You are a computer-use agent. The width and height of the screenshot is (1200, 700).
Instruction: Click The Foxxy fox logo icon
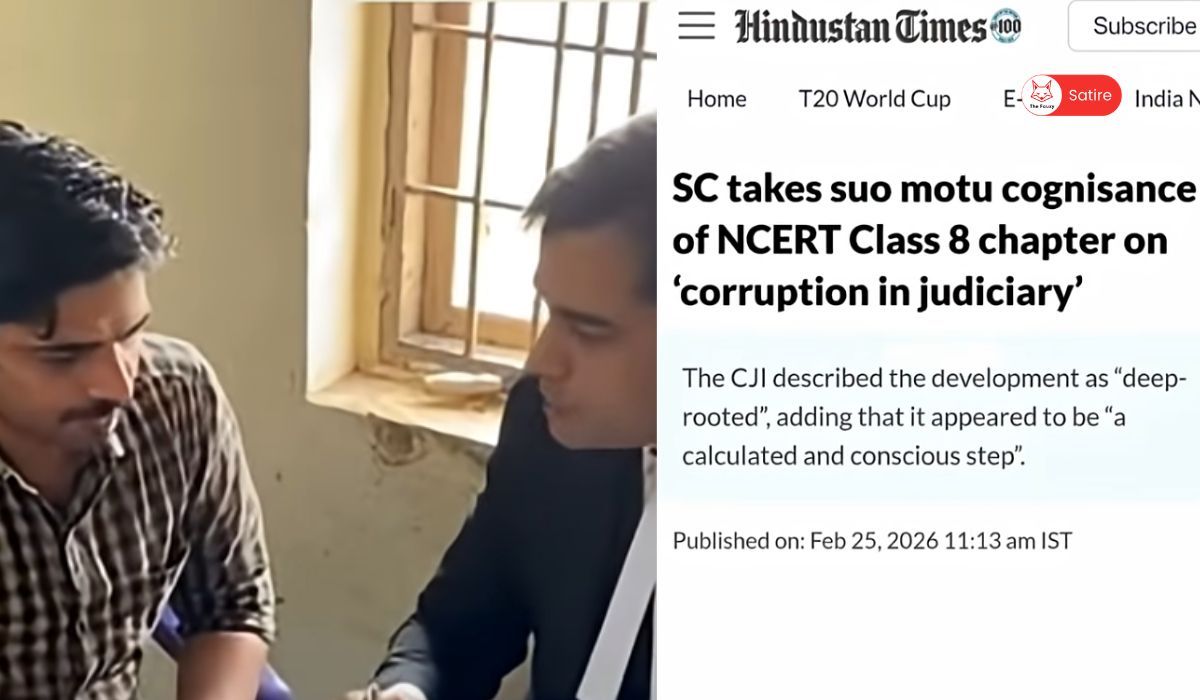coord(1042,96)
